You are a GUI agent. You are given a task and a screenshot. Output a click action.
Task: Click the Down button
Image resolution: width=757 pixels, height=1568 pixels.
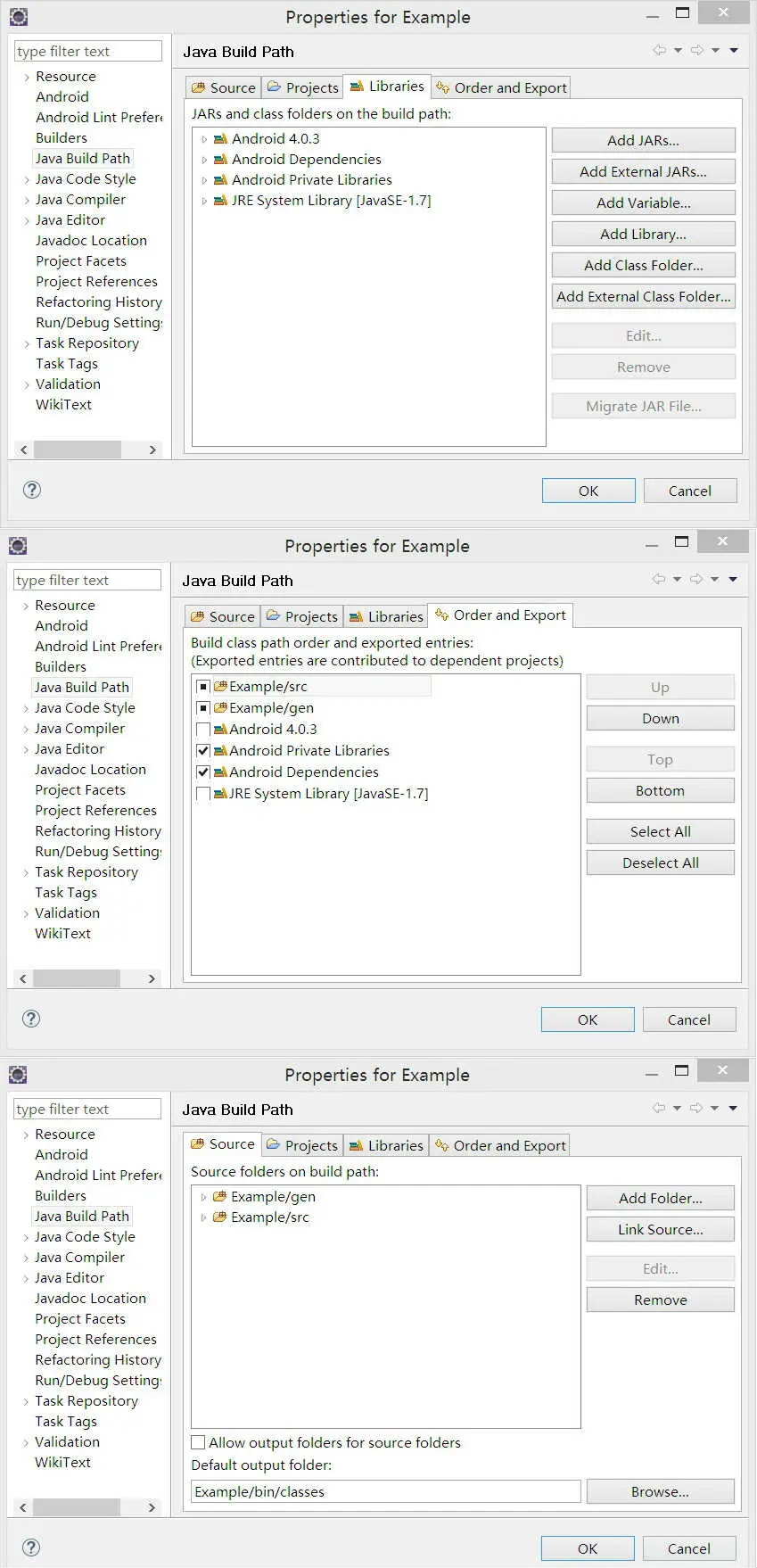(660, 718)
